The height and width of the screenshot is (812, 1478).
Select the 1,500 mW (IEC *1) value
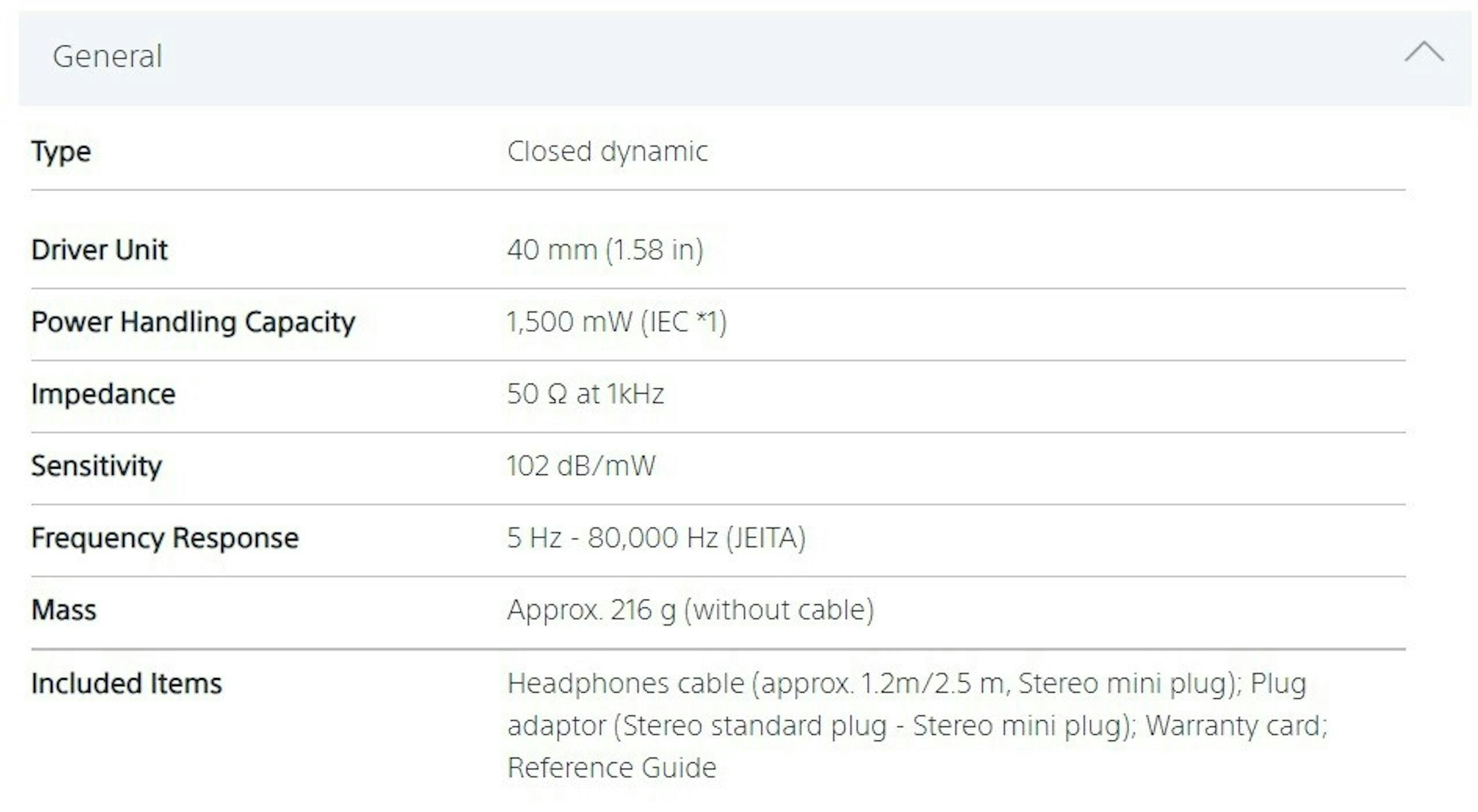point(617,322)
